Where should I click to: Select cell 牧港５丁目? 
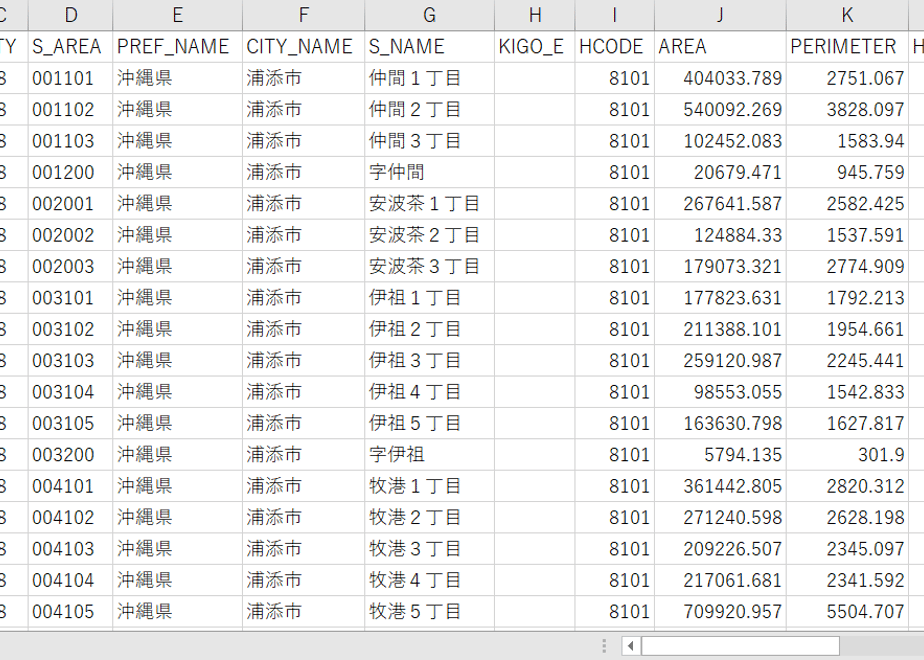tap(430, 612)
